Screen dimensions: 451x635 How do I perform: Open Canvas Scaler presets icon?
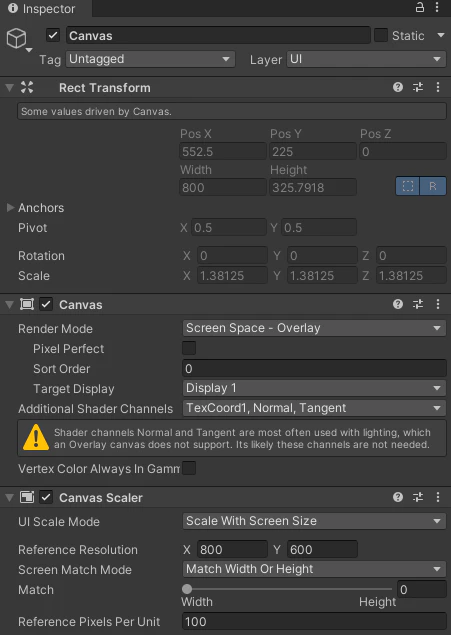point(418,497)
